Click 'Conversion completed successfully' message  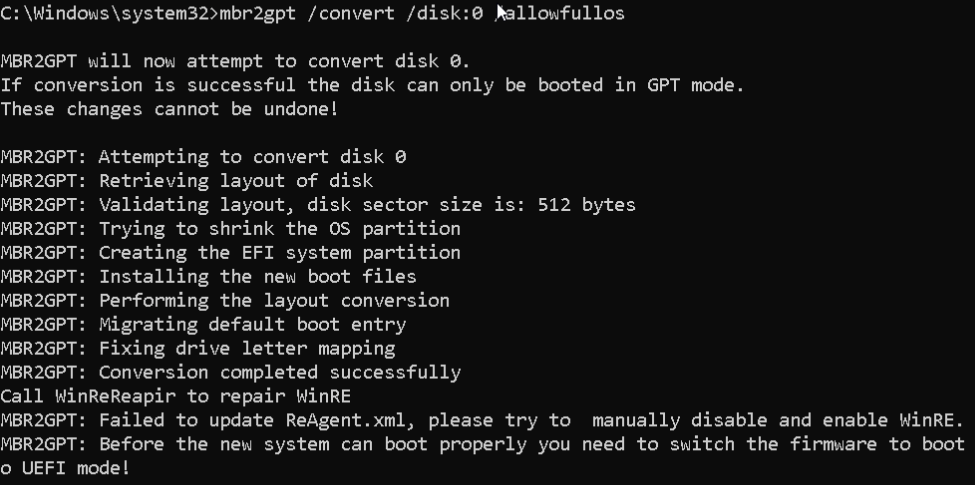[x=280, y=372]
